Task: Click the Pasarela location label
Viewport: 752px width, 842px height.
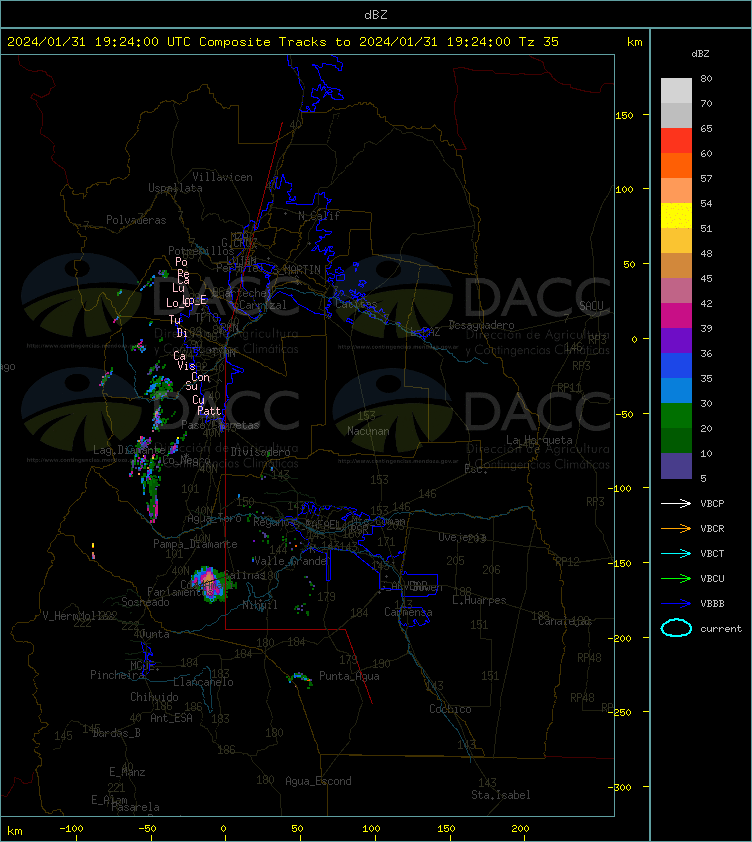Action: (x=135, y=807)
